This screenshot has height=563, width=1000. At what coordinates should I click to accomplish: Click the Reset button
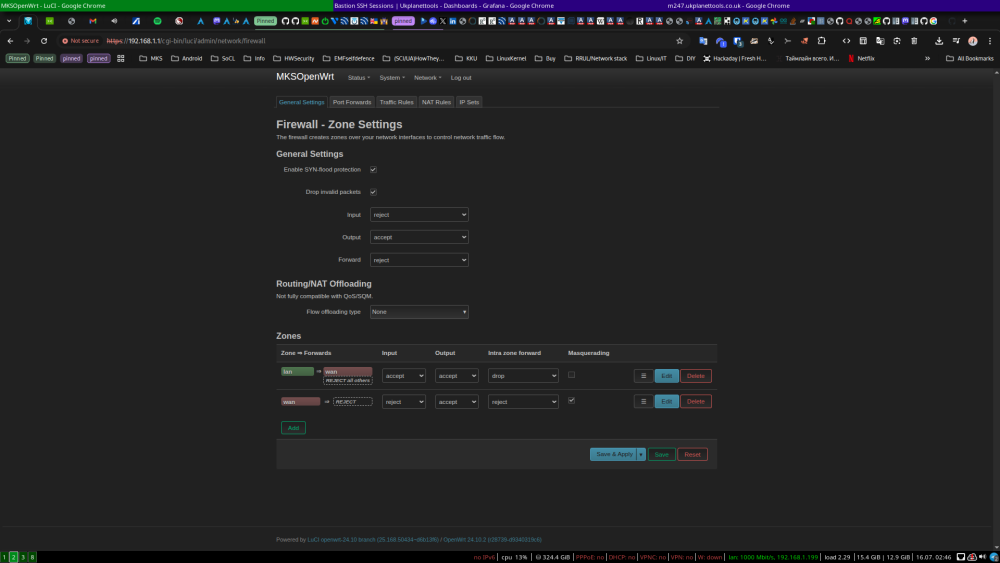coord(692,455)
